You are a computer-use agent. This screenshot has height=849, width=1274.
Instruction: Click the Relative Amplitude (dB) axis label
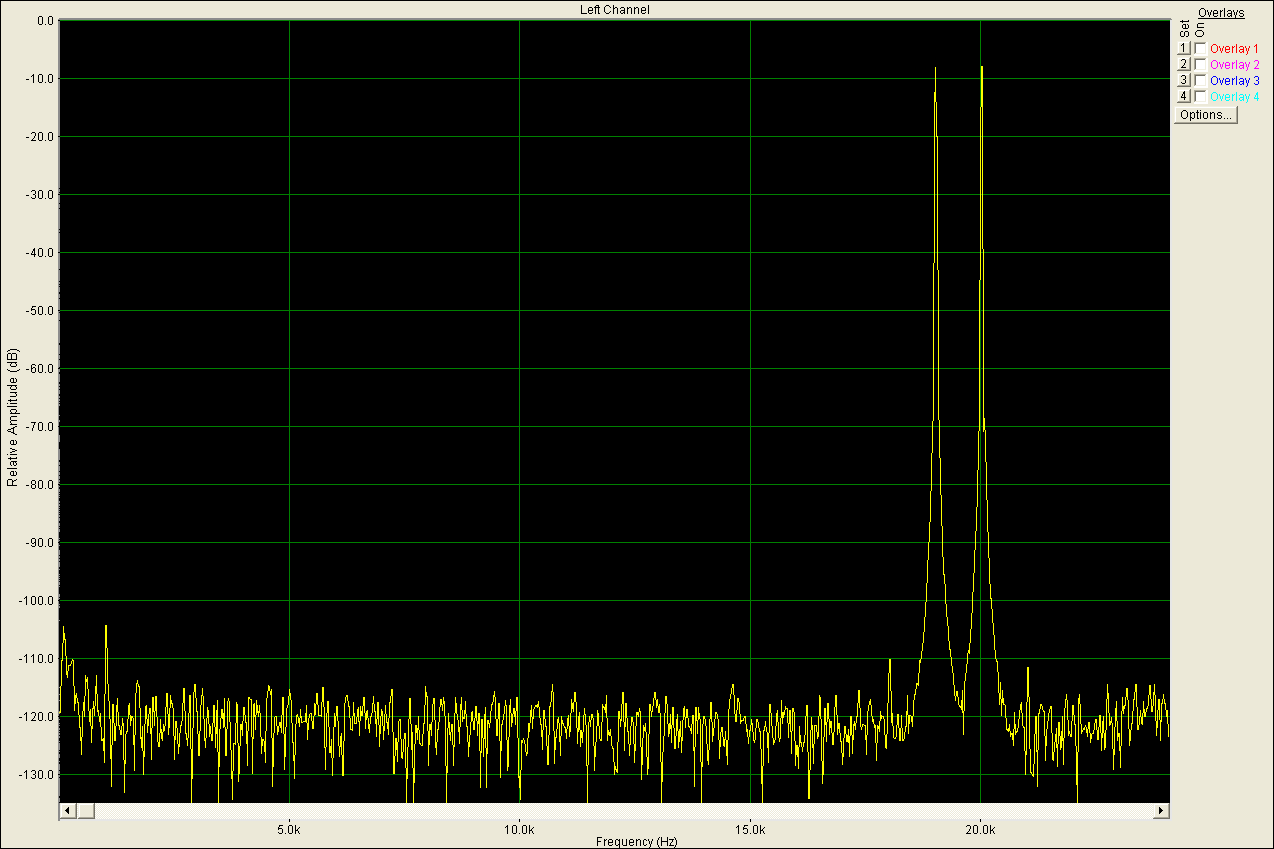click(x=12, y=418)
